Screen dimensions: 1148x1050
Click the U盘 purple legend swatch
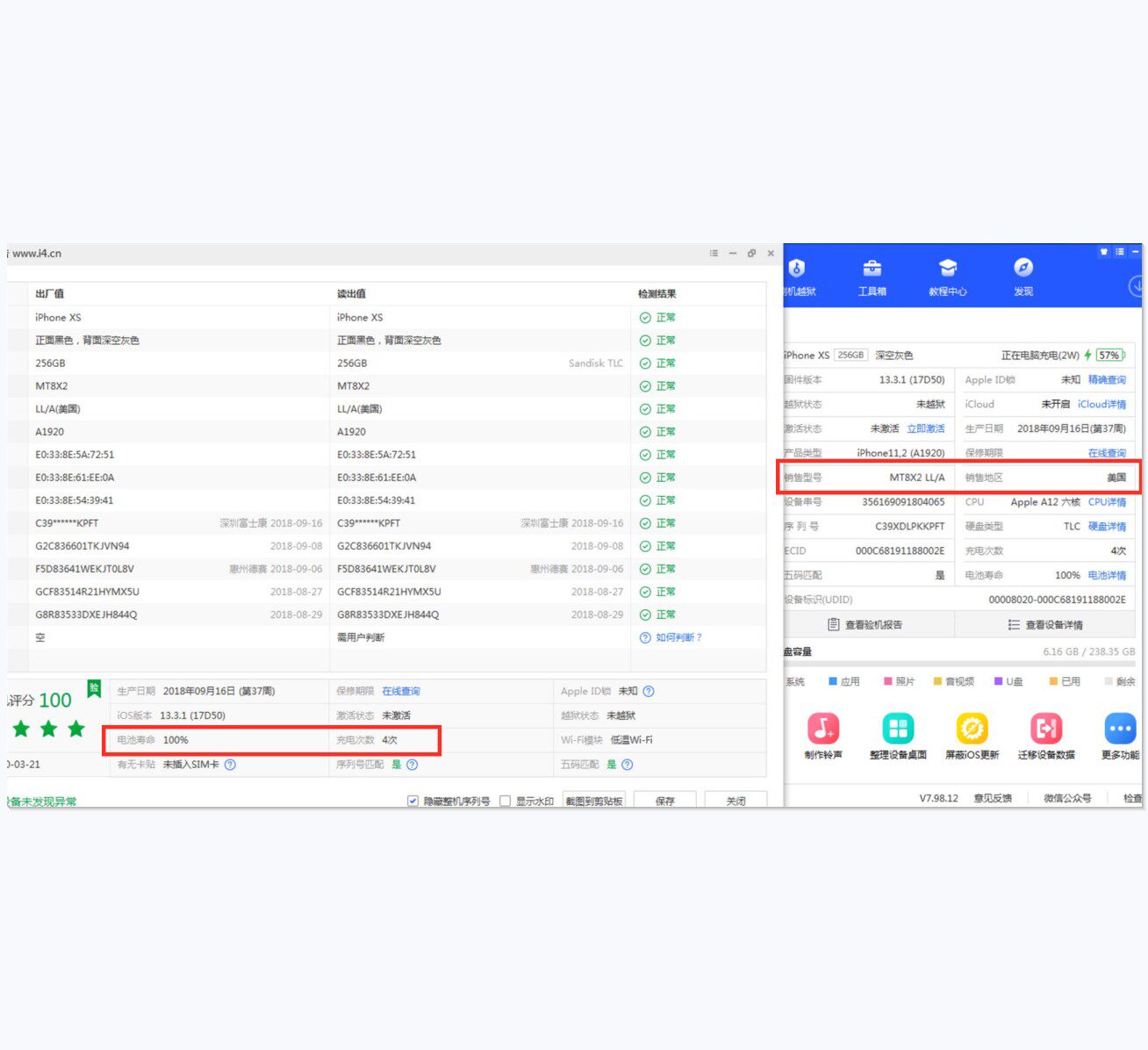pyautogui.click(x=999, y=681)
